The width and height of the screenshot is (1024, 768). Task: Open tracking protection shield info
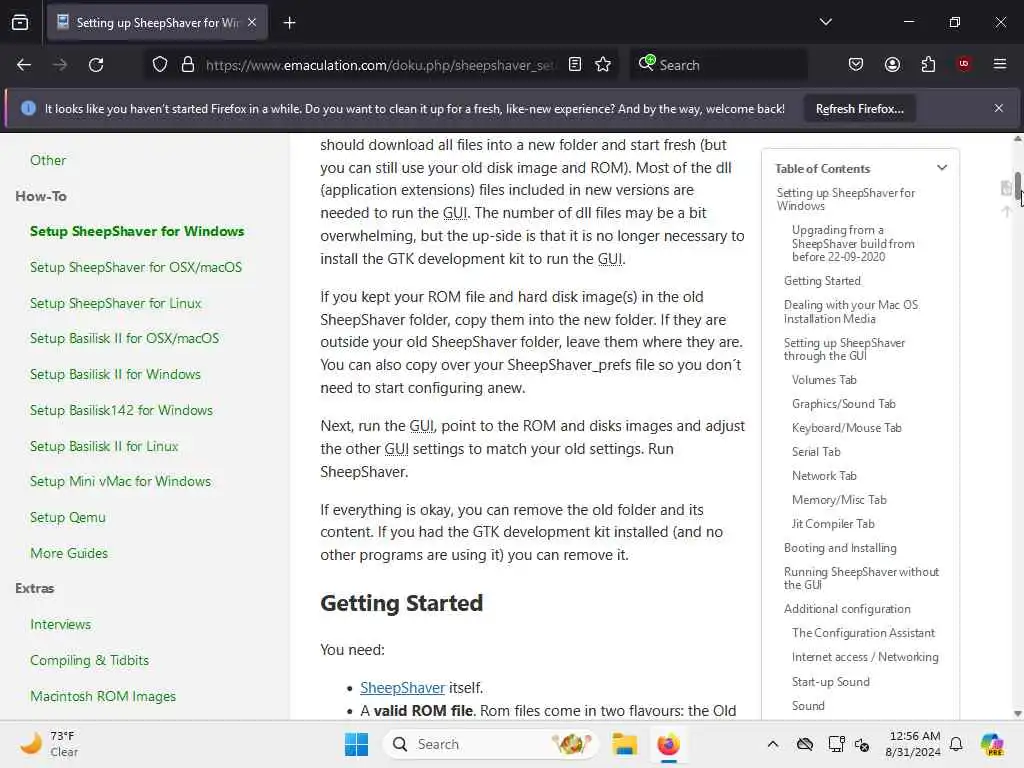[x=160, y=65]
